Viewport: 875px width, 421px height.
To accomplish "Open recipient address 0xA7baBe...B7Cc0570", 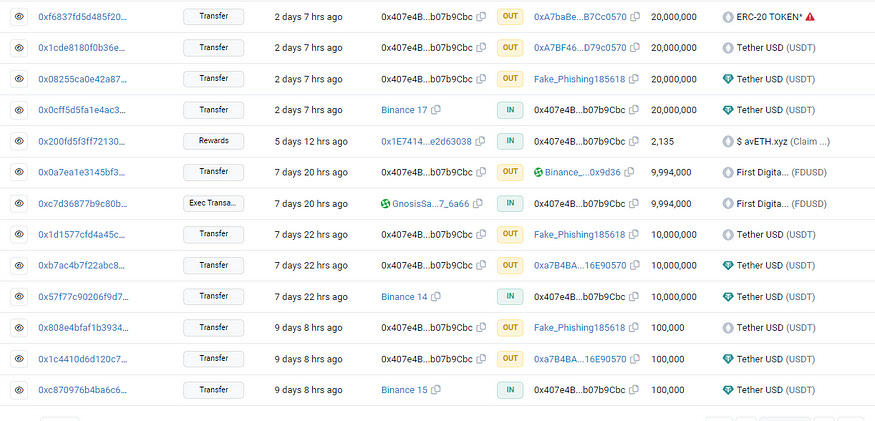I will [580, 17].
